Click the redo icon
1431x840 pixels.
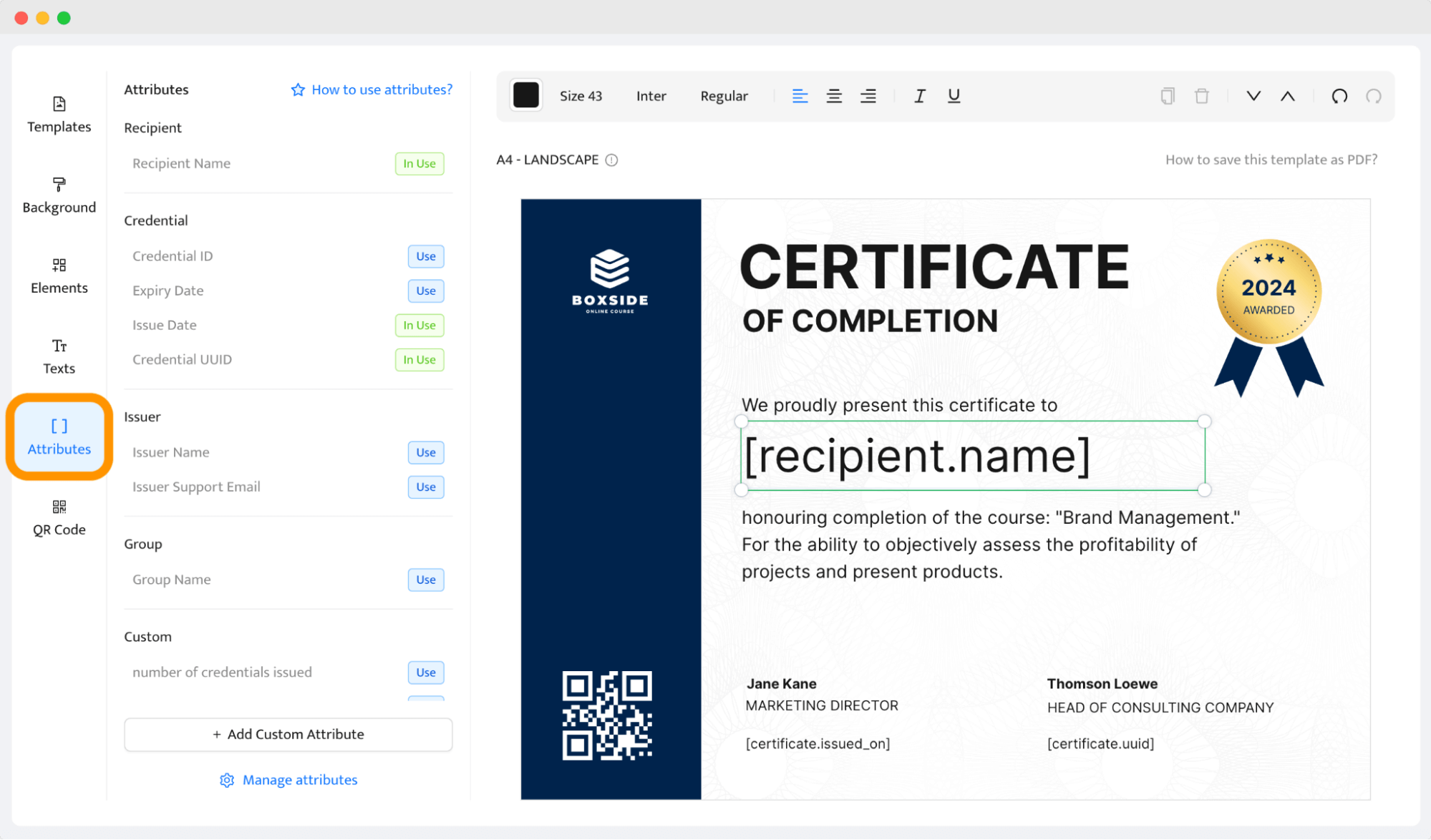[1374, 96]
